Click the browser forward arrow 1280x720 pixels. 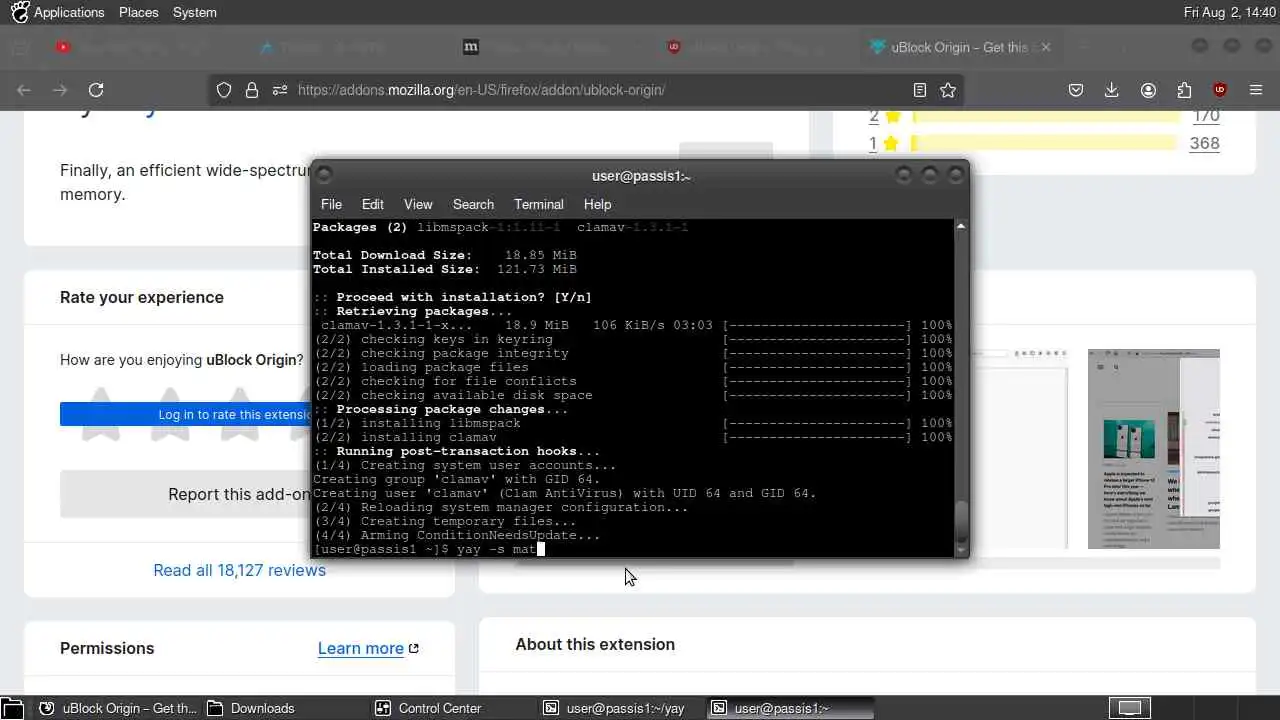click(x=60, y=90)
